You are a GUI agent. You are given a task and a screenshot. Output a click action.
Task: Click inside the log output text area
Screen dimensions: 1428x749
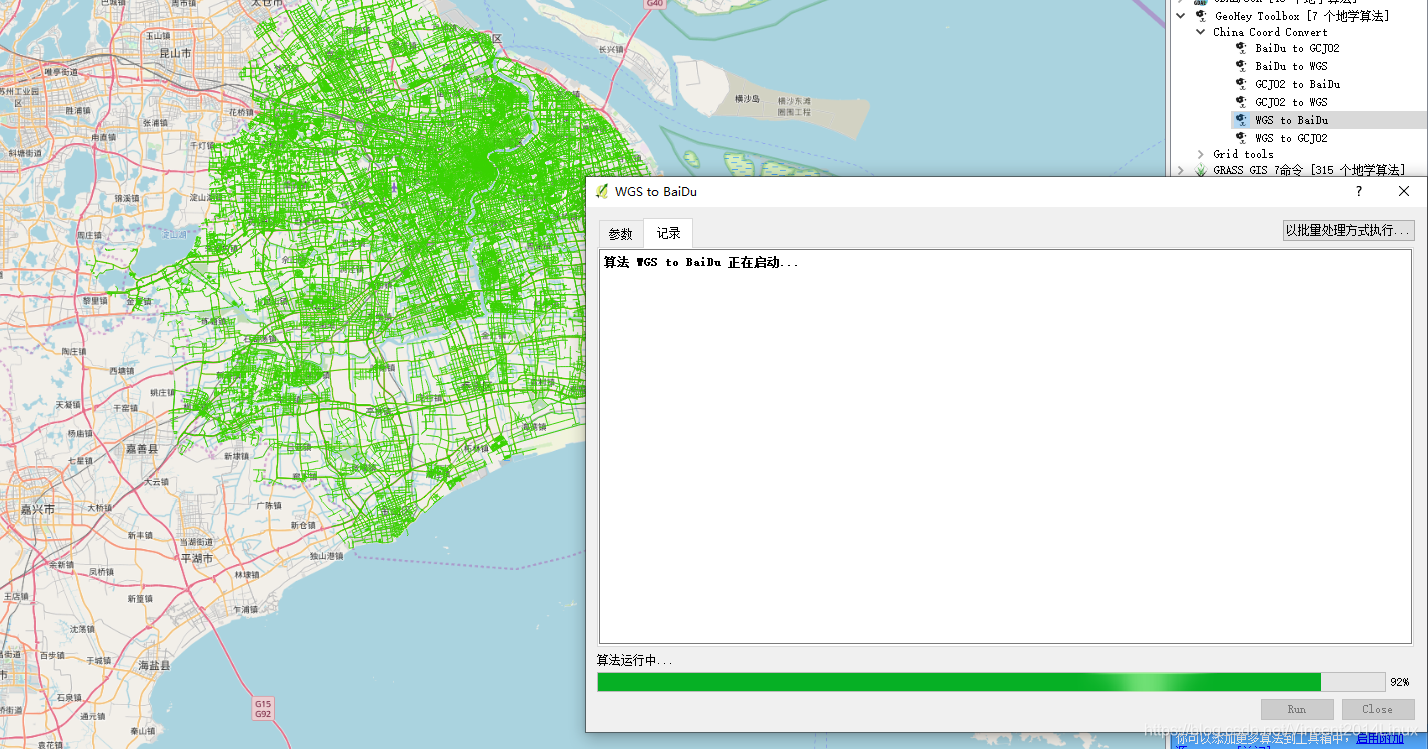[x=1005, y=446]
